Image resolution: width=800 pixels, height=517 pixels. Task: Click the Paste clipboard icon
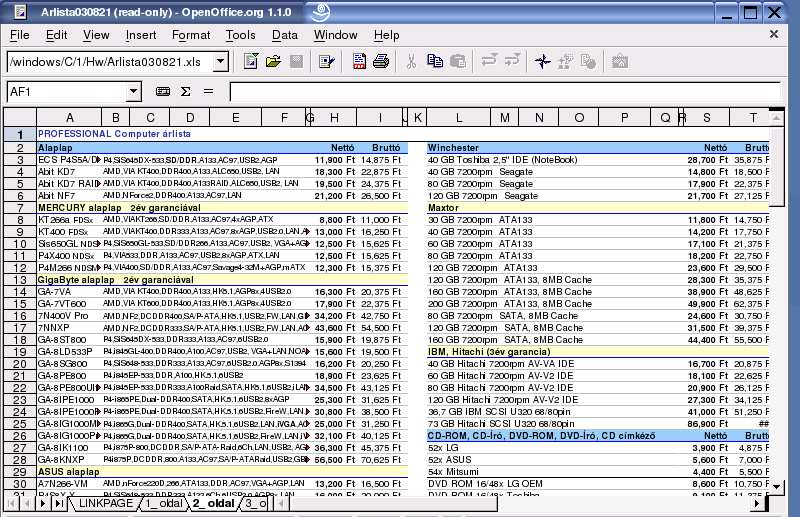458,62
